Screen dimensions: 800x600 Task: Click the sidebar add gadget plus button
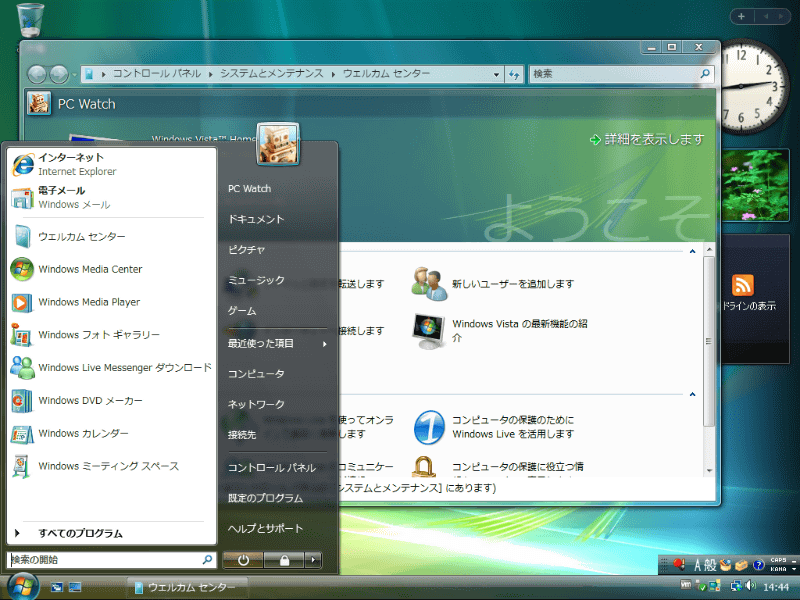(741, 16)
